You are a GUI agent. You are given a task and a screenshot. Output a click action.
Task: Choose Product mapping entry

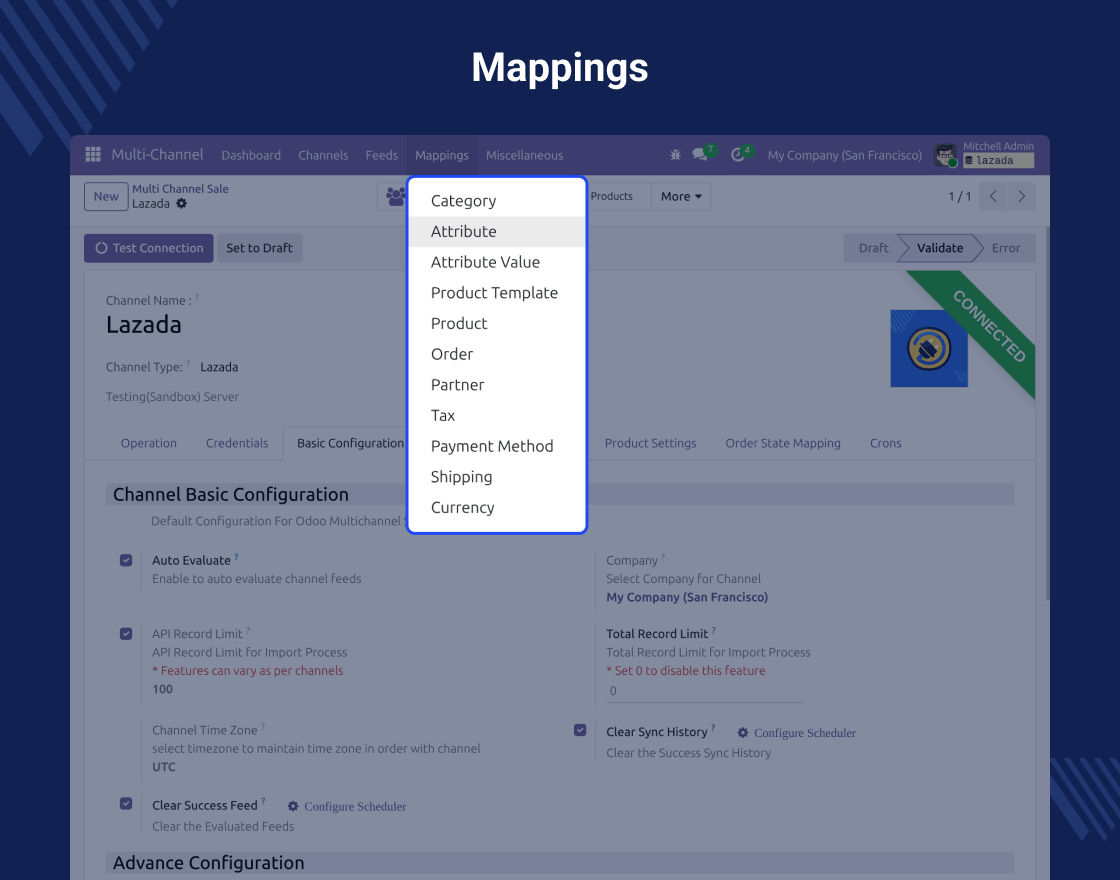click(x=497, y=324)
